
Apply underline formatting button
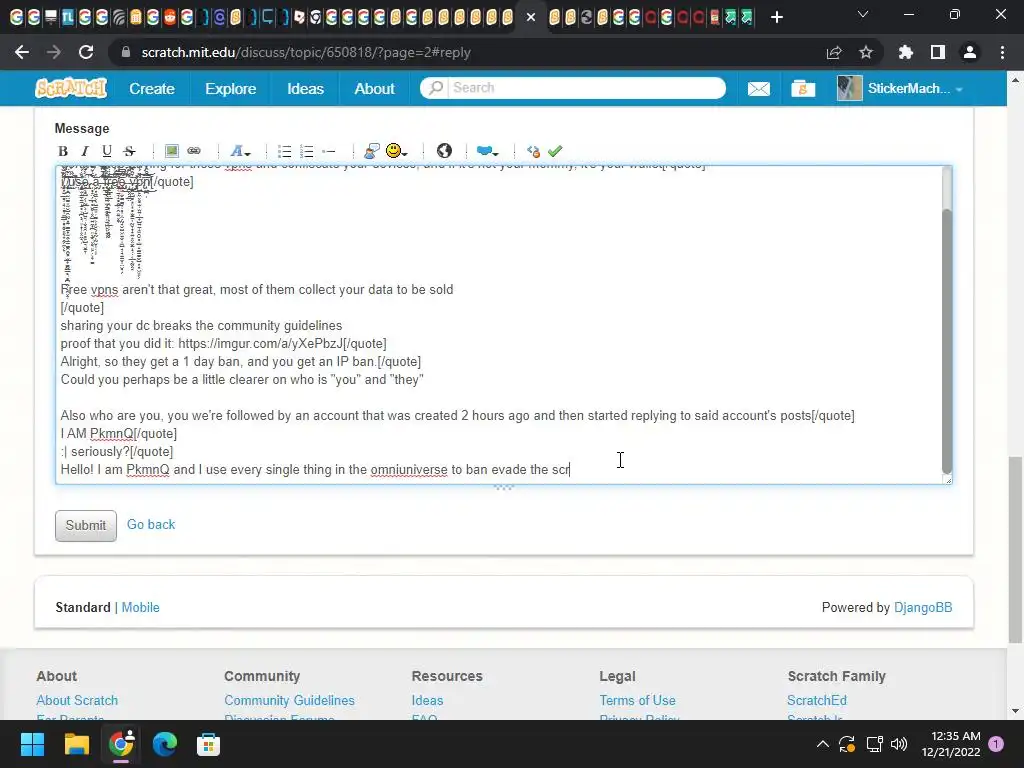click(x=107, y=152)
